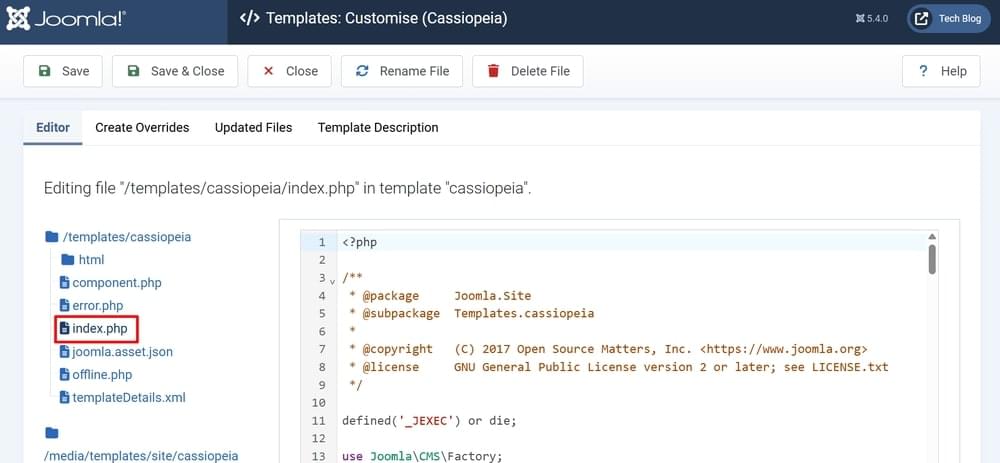Image resolution: width=1000 pixels, height=463 pixels.
Task: Click the file icon beside joomla.asset.json
Action: [64, 351]
